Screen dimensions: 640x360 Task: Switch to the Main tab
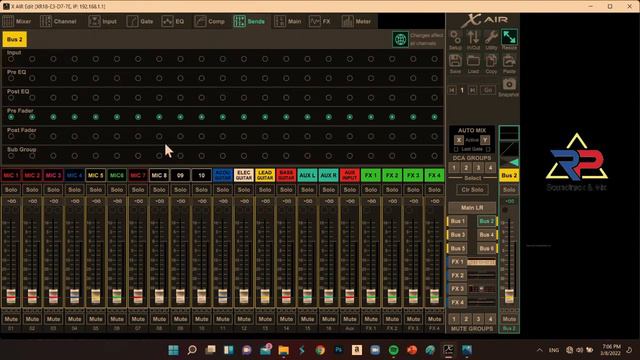(288, 21)
